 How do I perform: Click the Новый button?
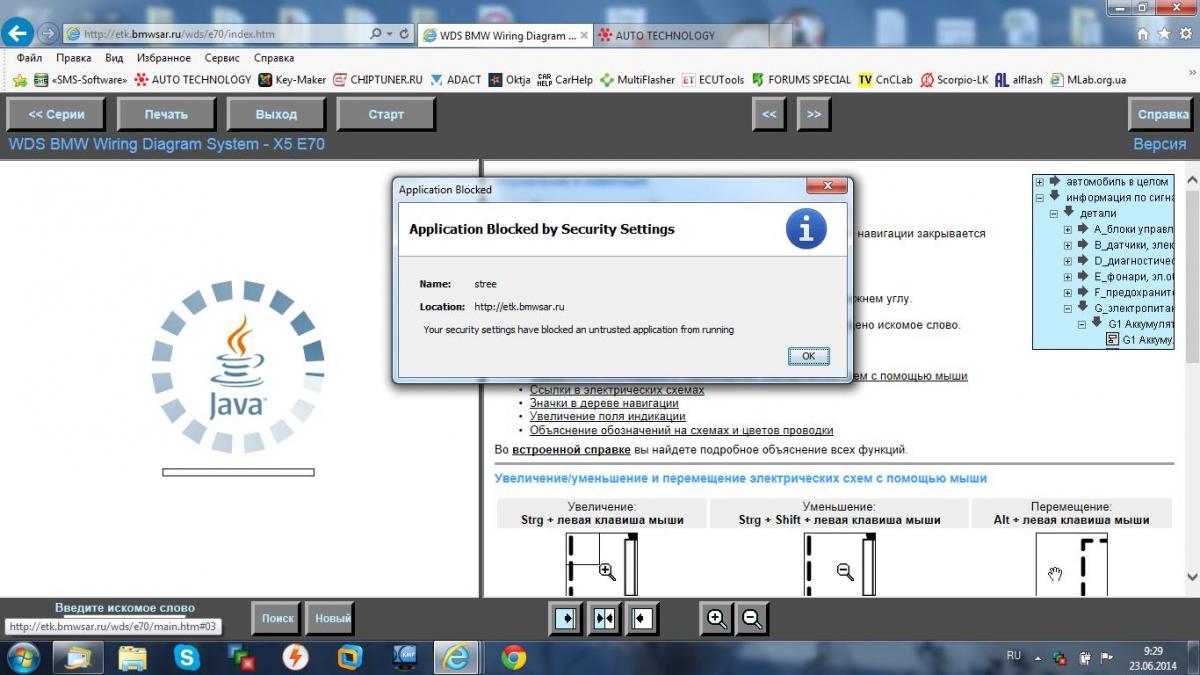point(332,619)
